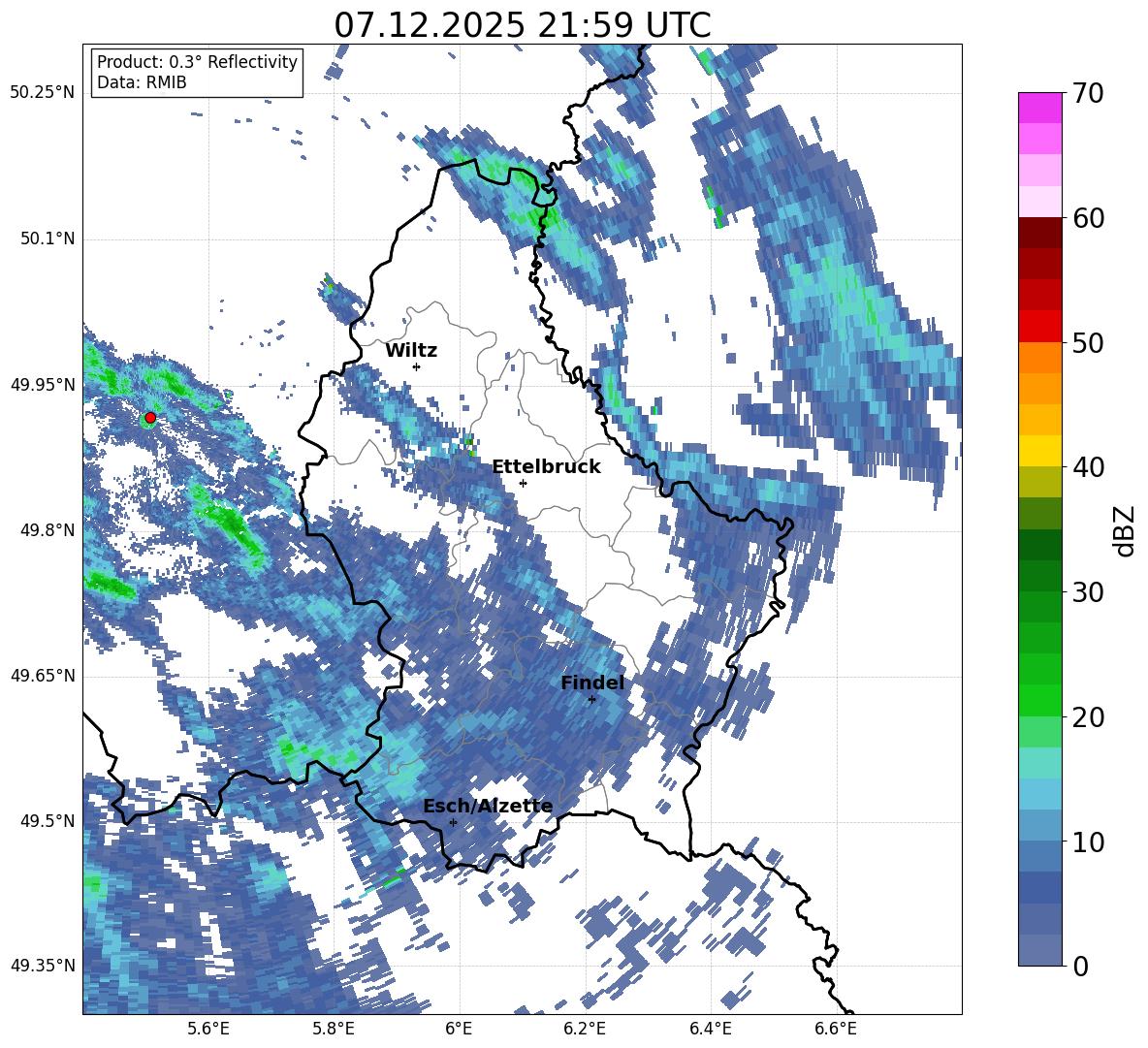Screen dimensions: 1148x1048
Task: Click the red radar location dot
Action: click(150, 417)
